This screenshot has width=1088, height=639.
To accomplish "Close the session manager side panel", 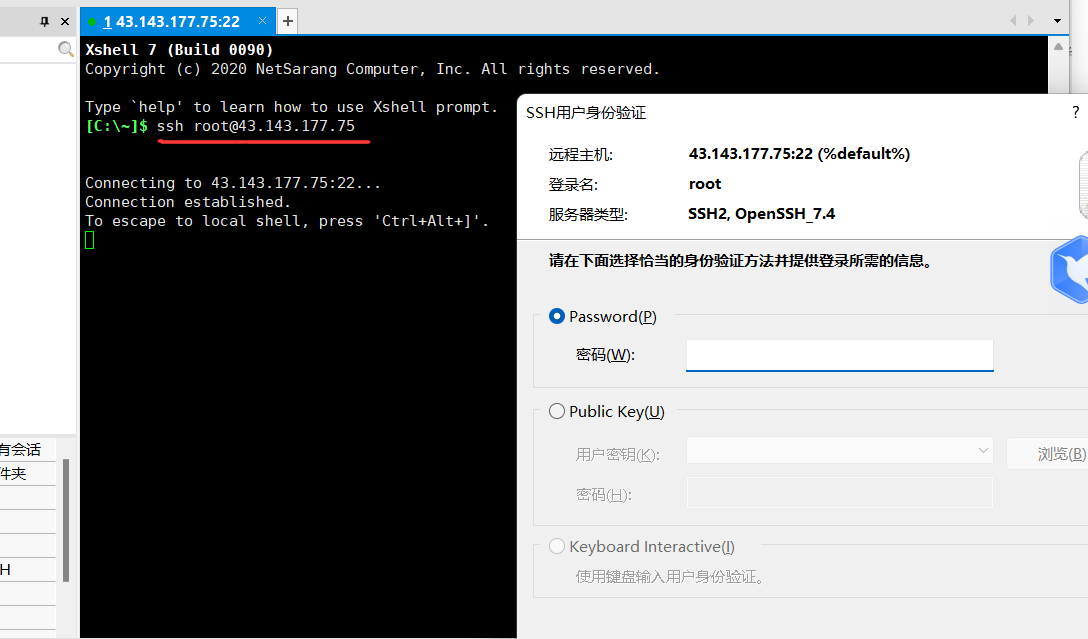I will point(65,22).
